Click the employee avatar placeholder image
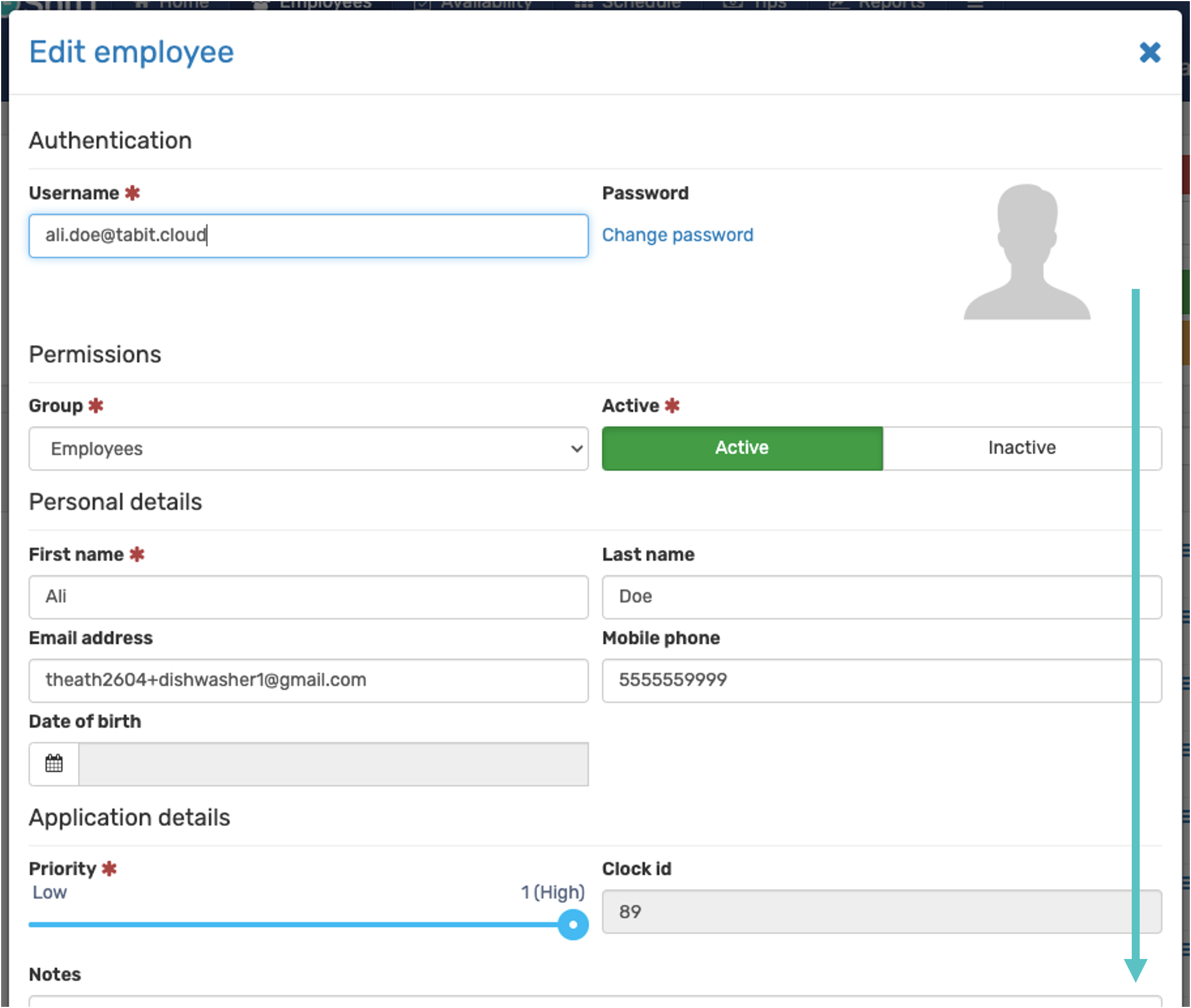This screenshot has width=1191, height=1008. (1026, 252)
